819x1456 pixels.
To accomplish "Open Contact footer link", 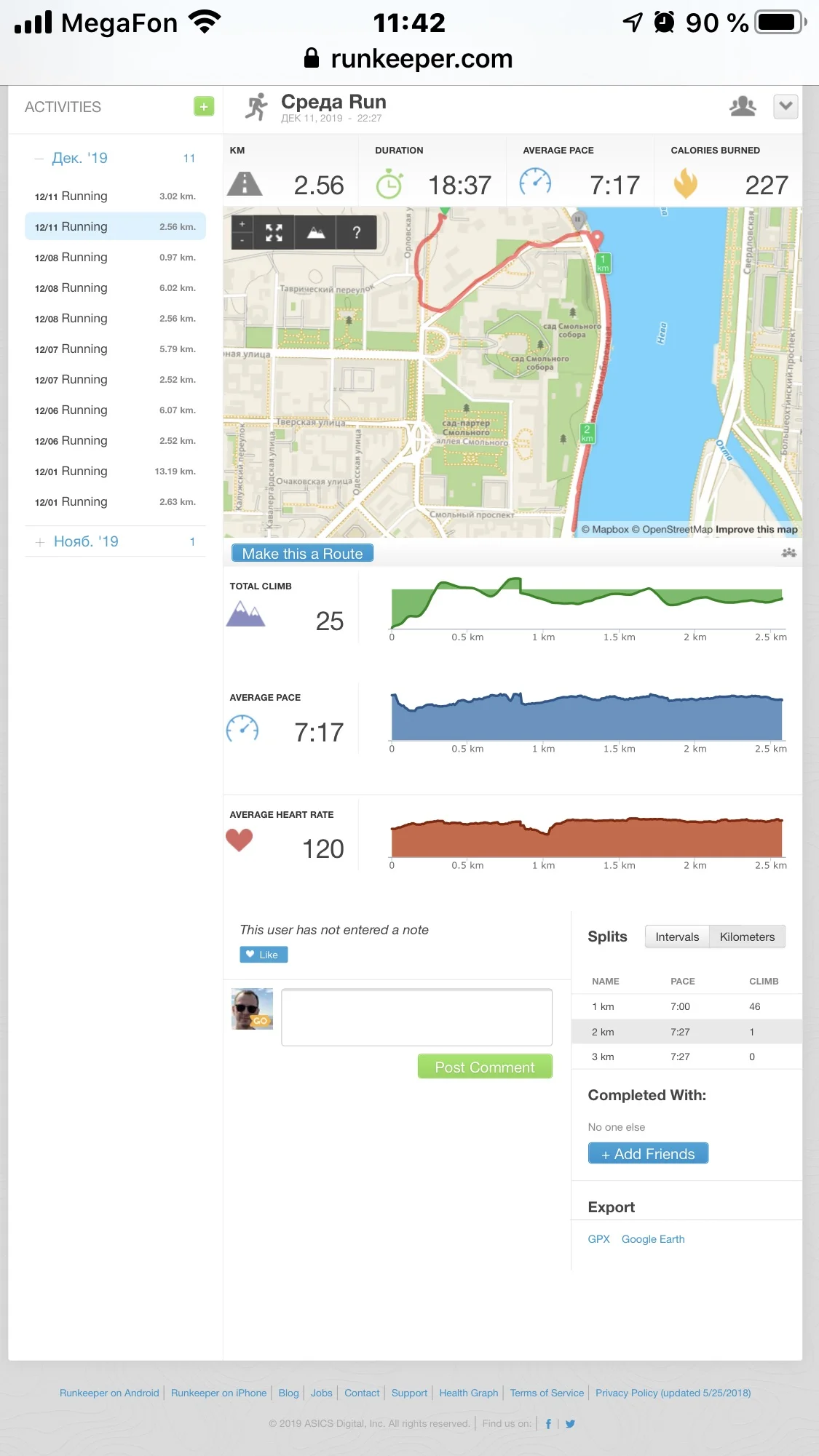I will click(362, 1393).
